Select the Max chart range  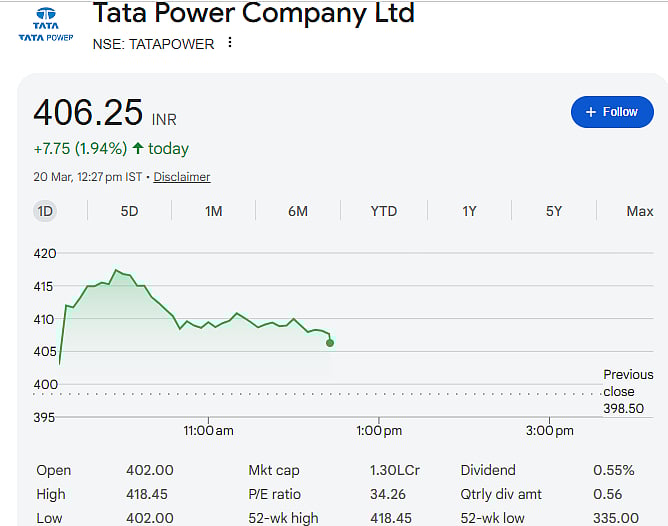pyautogui.click(x=639, y=211)
